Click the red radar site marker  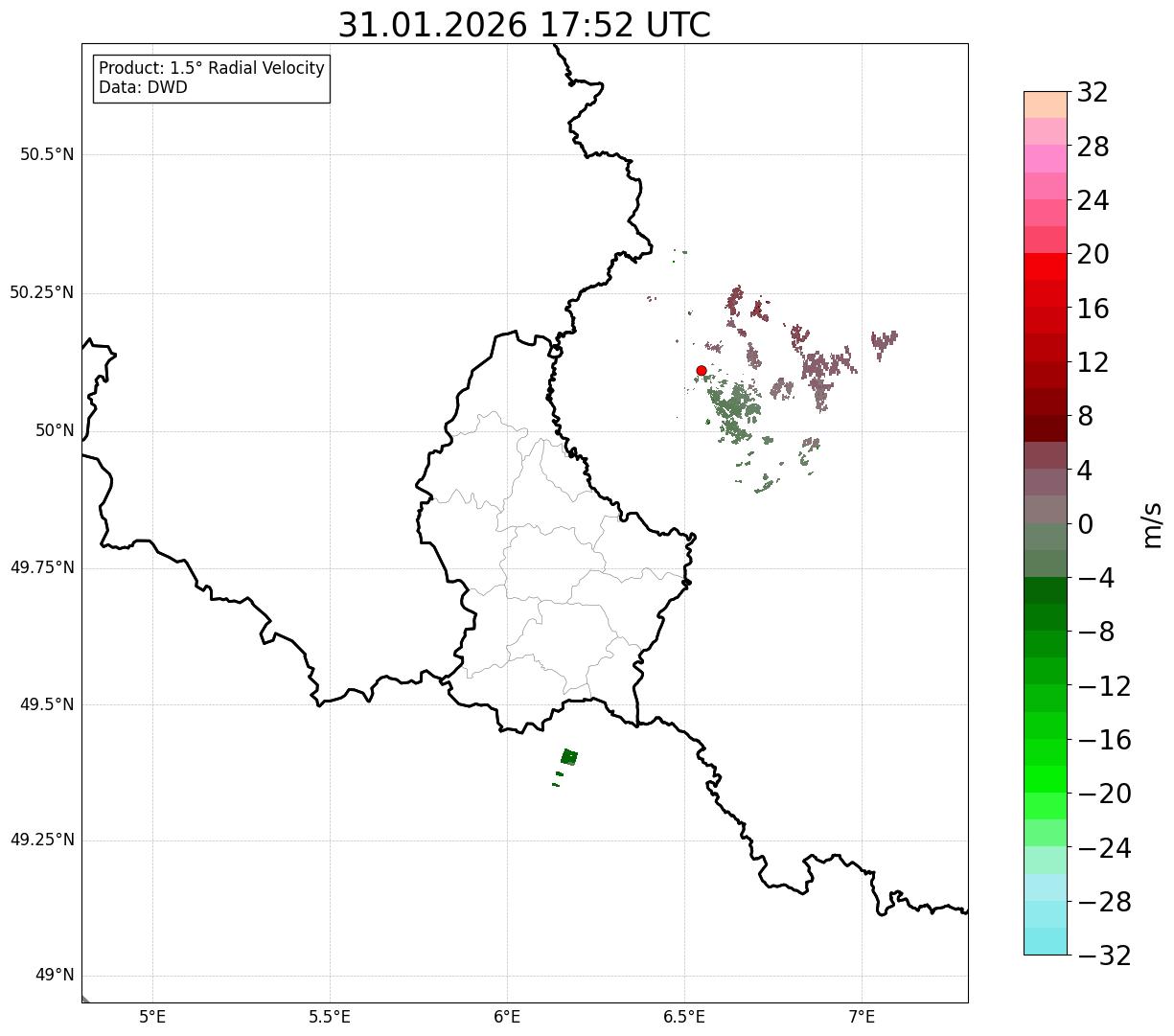702,371
